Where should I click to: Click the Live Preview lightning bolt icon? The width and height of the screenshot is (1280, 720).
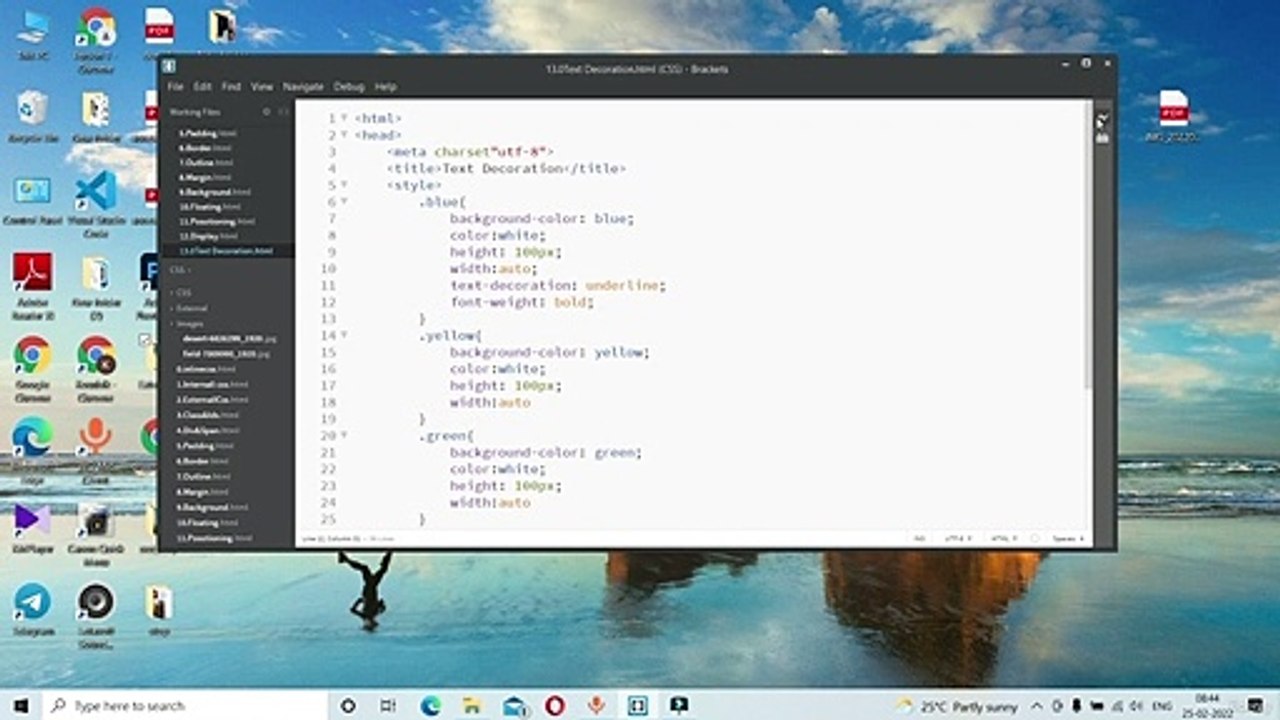click(x=1102, y=119)
